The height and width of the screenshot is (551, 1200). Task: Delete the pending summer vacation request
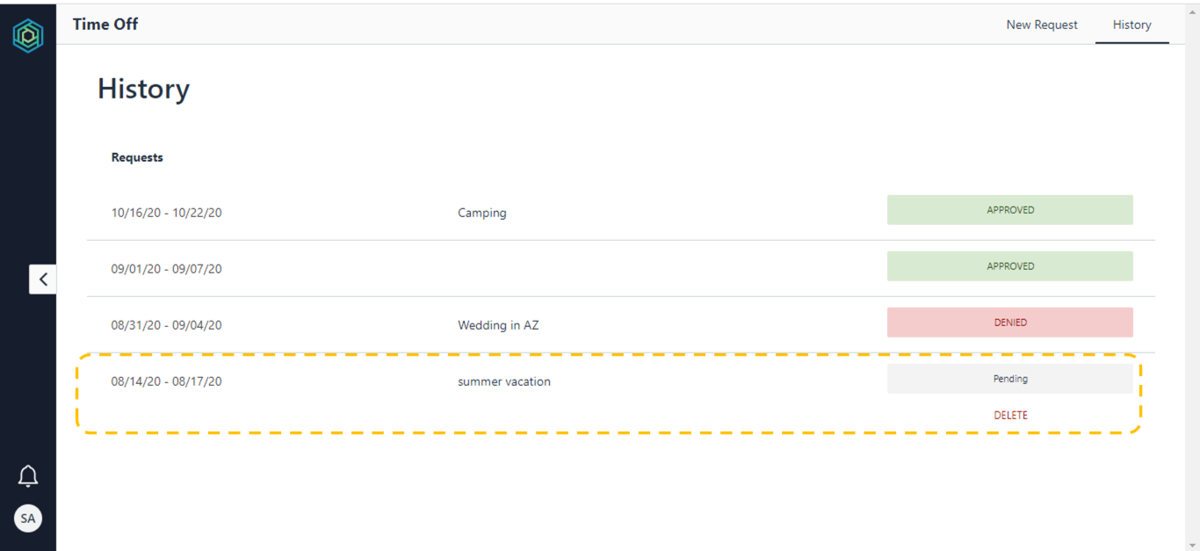1010,415
